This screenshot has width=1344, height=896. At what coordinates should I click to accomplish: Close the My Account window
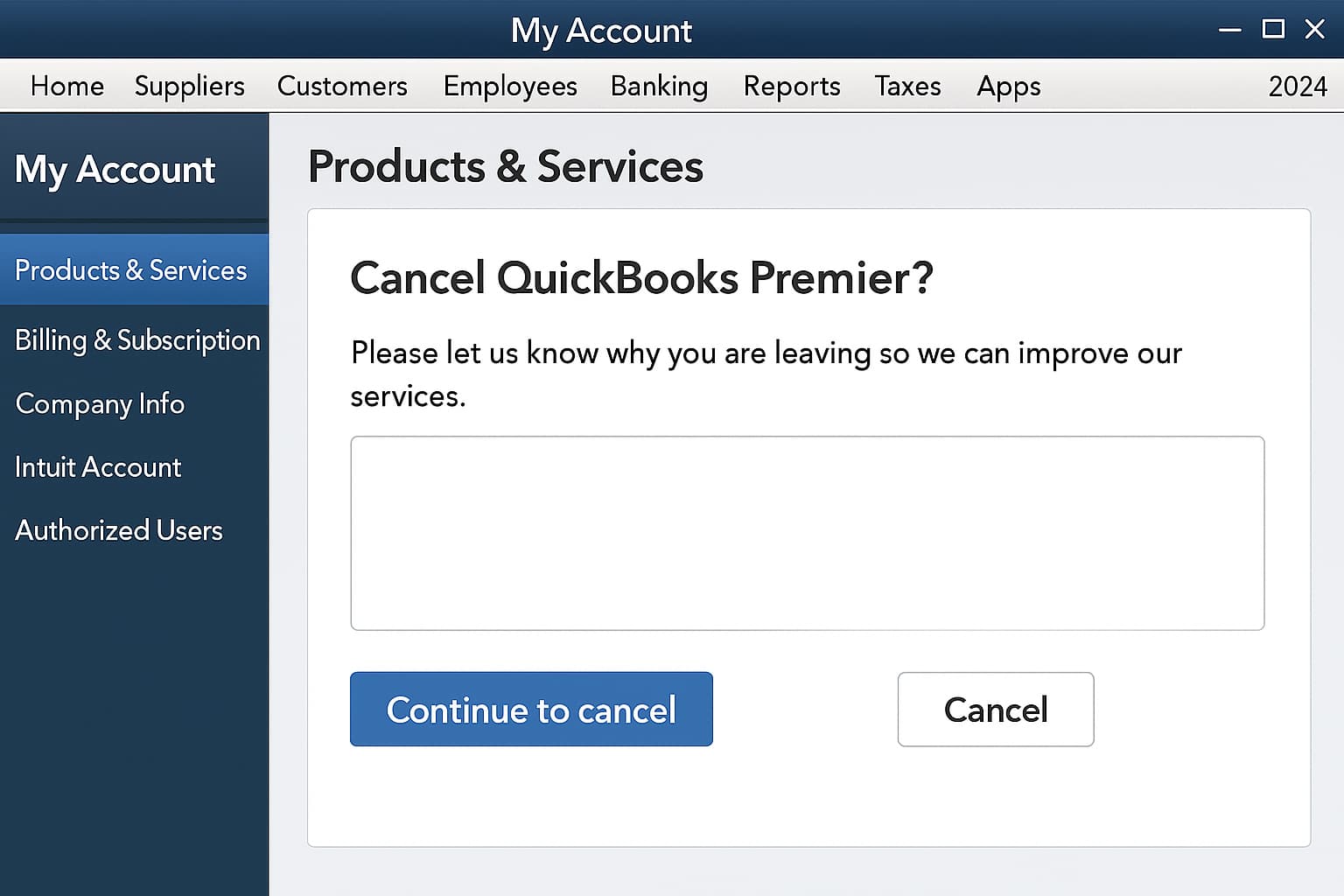pyautogui.click(x=1314, y=29)
